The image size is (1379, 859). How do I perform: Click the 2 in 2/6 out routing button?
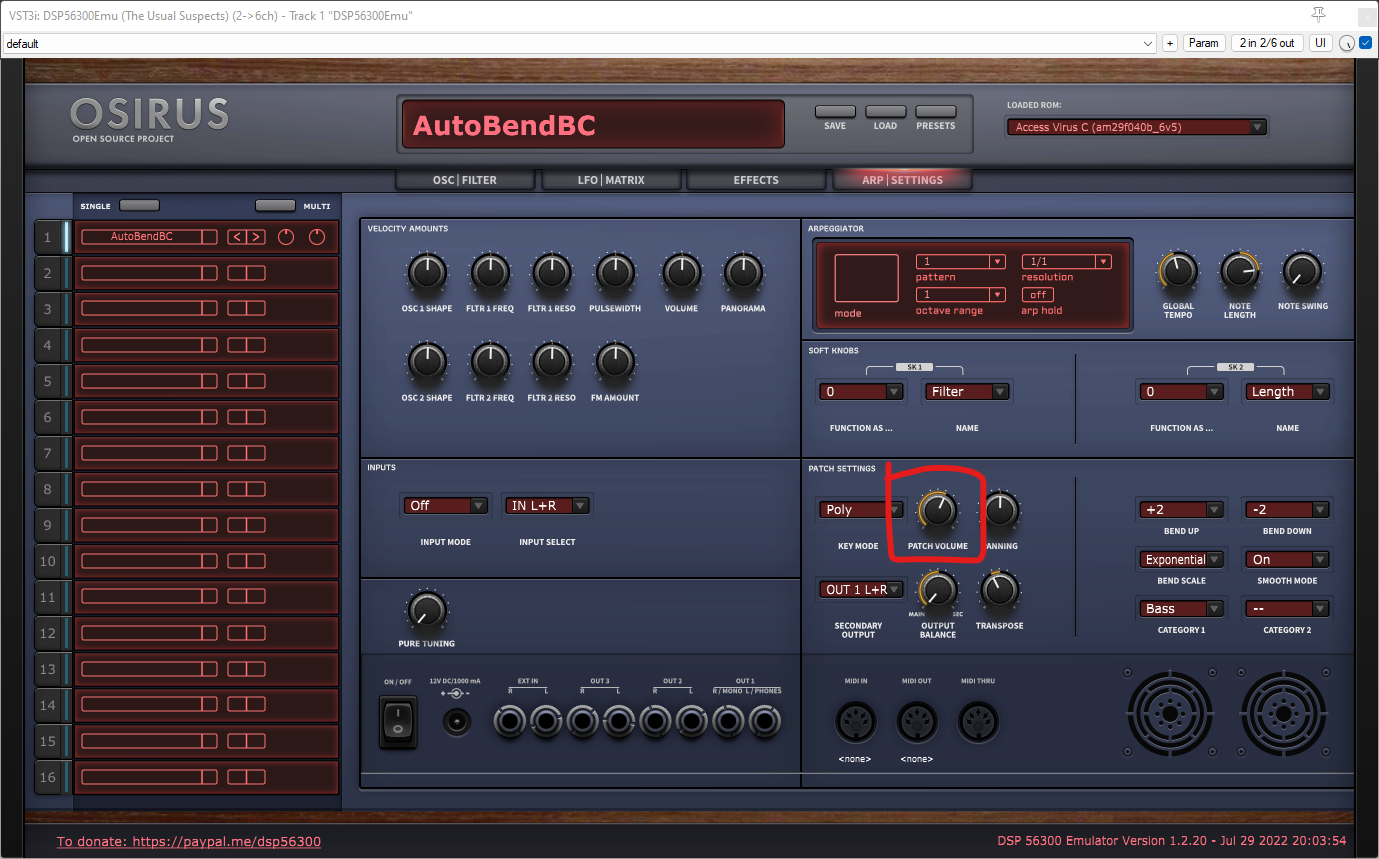pos(1267,43)
